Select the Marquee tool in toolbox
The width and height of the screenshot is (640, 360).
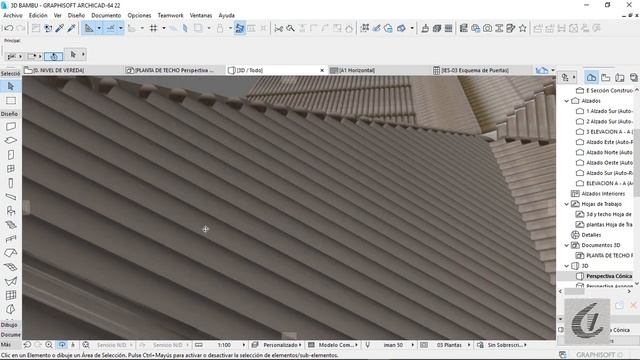pyautogui.click(x=11, y=100)
